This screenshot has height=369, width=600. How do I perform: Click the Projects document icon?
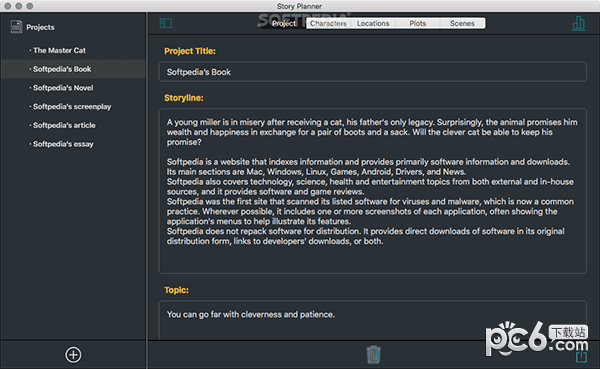(x=16, y=27)
